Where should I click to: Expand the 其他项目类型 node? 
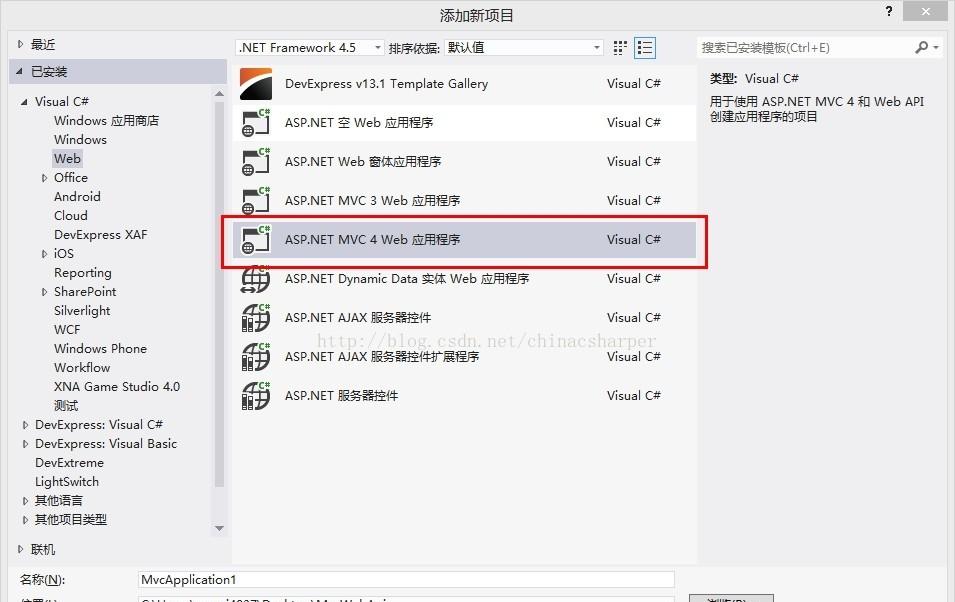[x=25, y=520]
